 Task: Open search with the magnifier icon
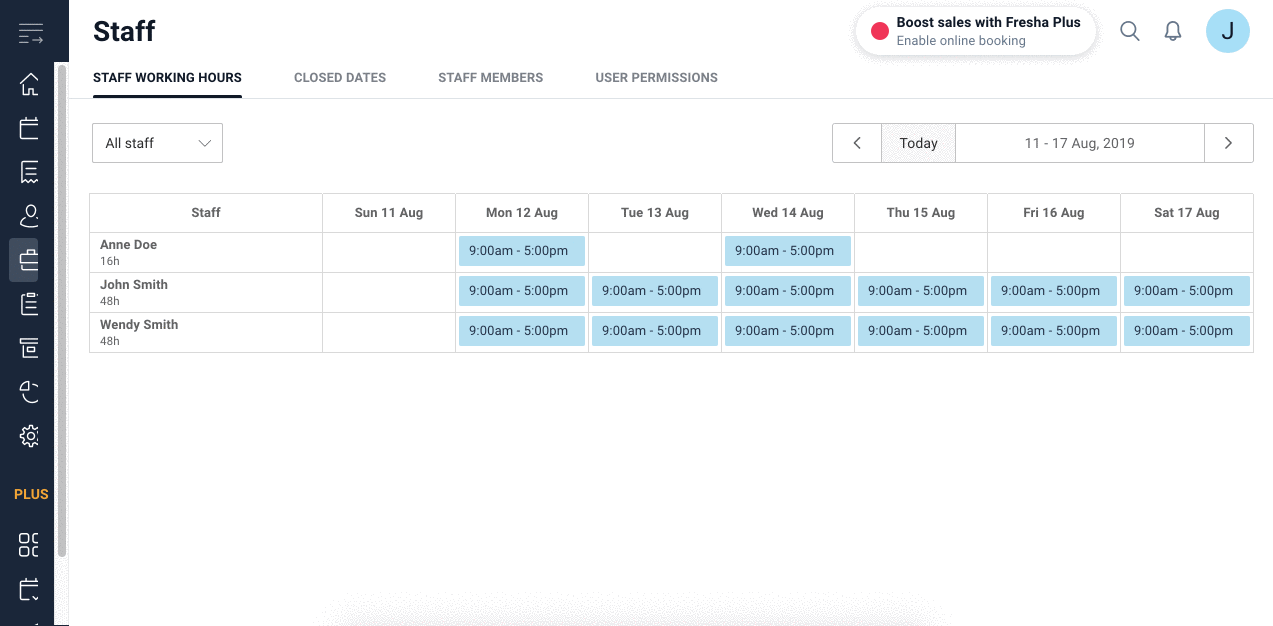(x=1130, y=31)
